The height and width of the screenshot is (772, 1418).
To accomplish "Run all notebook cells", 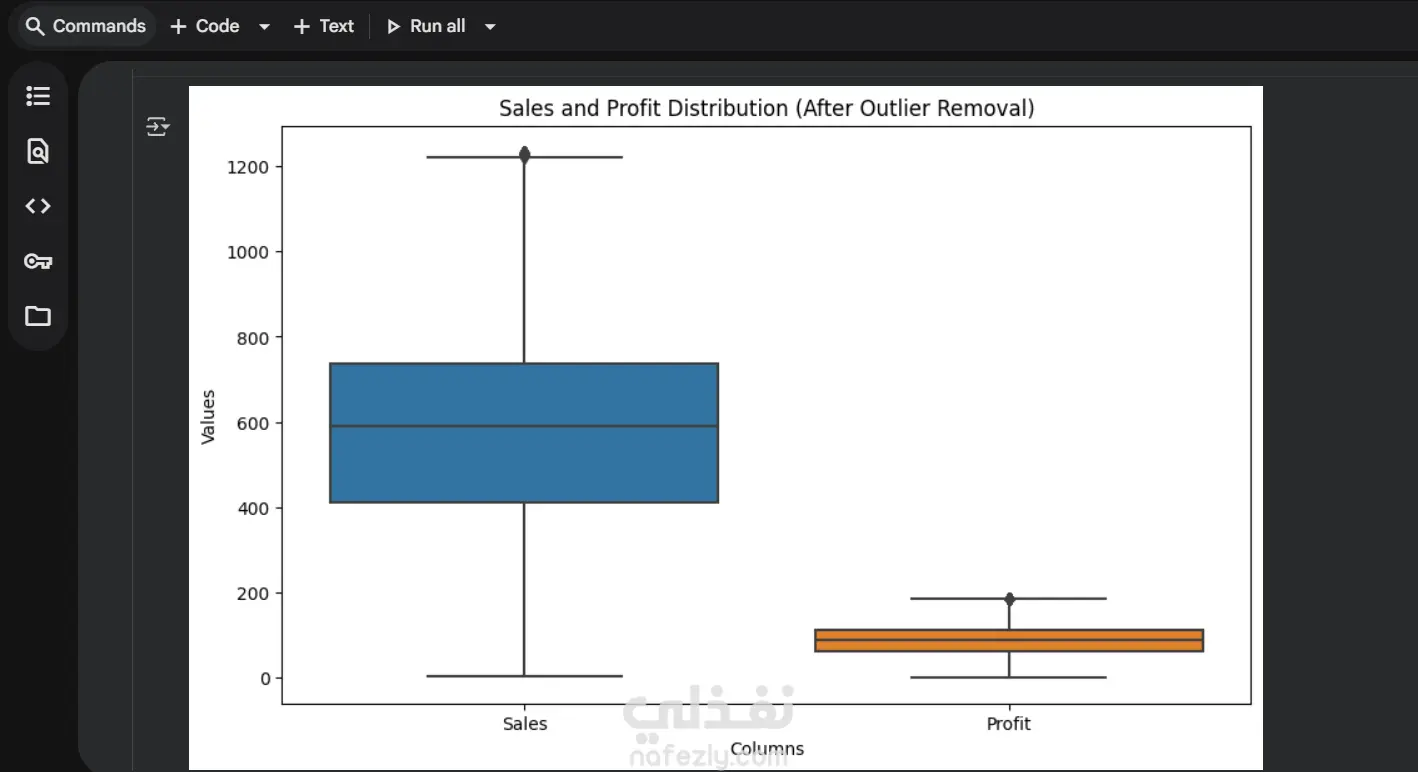I will [x=426, y=26].
